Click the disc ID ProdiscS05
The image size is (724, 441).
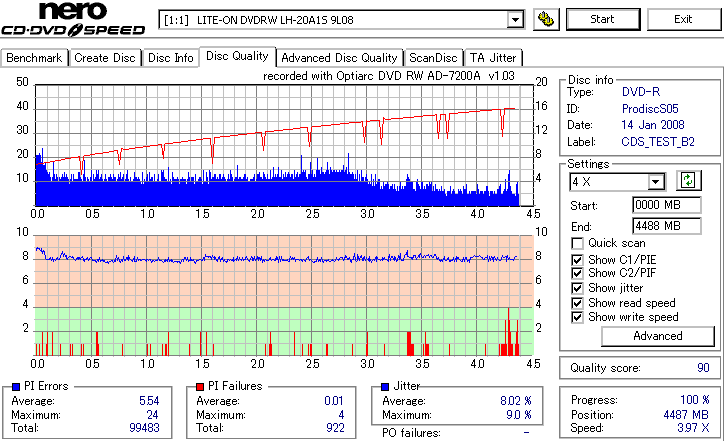(x=650, y=109)
